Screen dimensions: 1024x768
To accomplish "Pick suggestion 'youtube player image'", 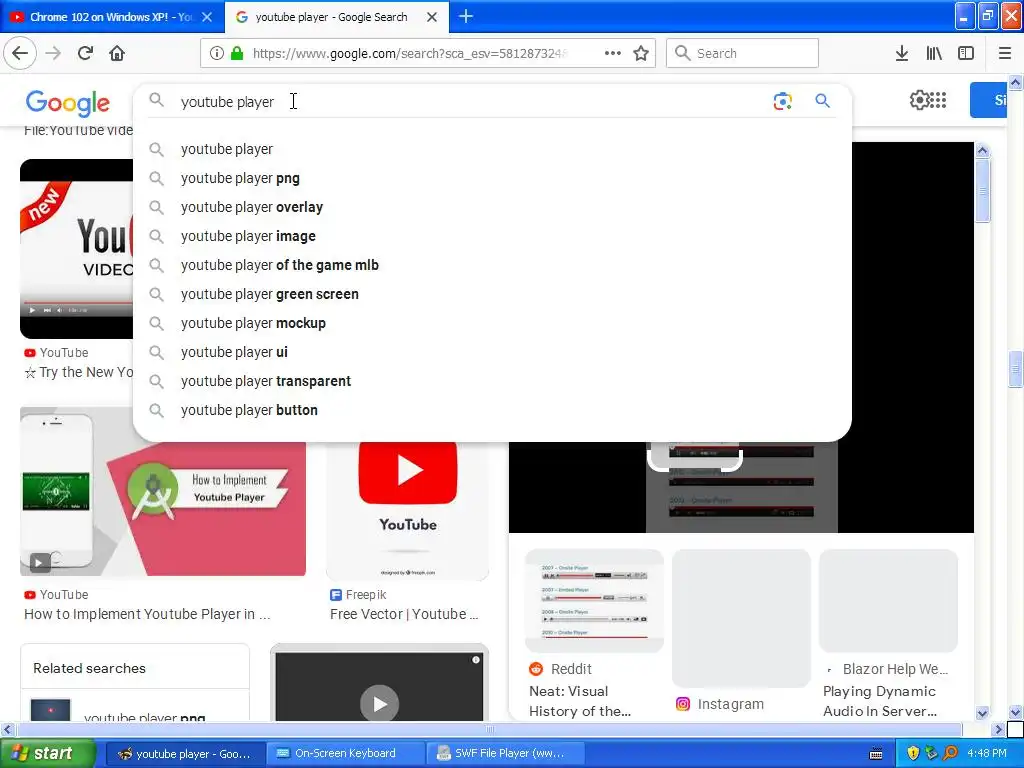I will [492, 236].
